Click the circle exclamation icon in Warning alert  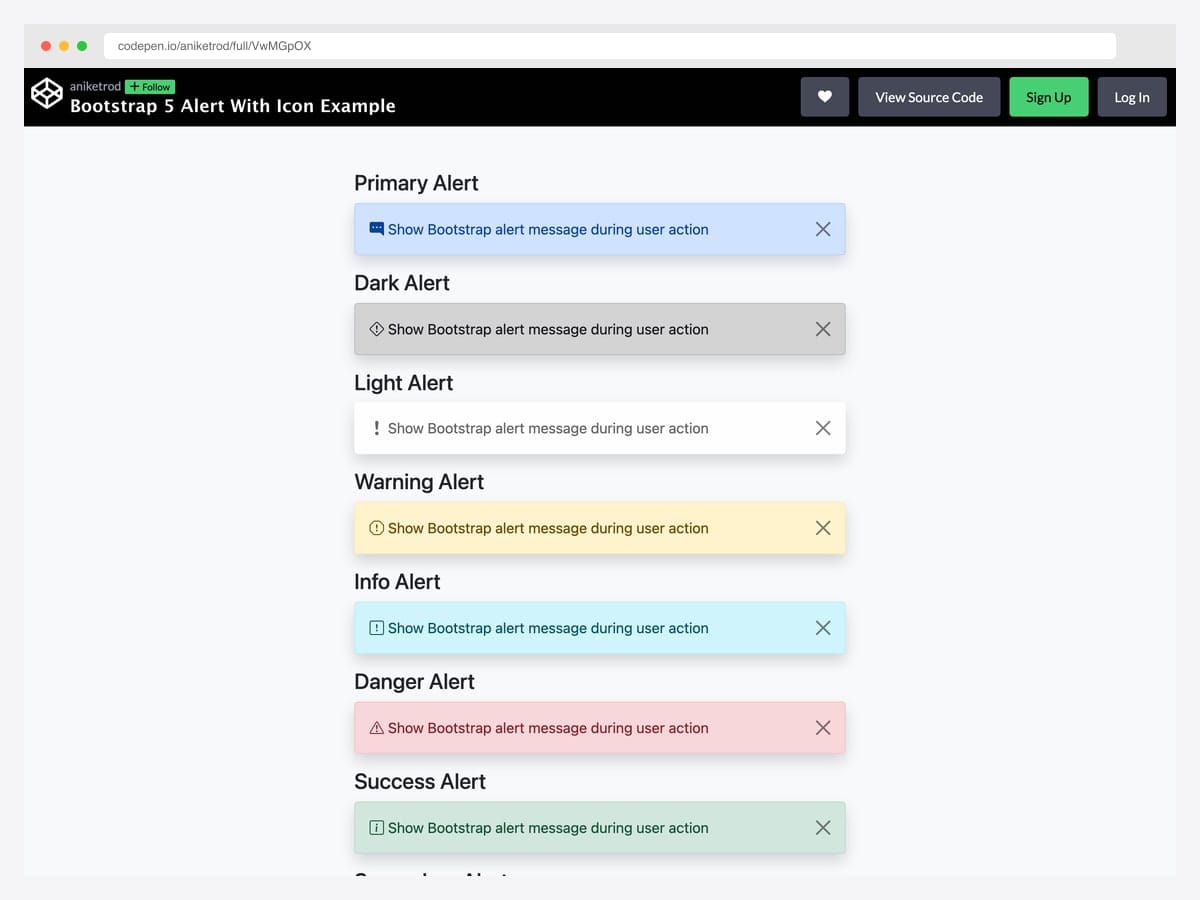376,528
